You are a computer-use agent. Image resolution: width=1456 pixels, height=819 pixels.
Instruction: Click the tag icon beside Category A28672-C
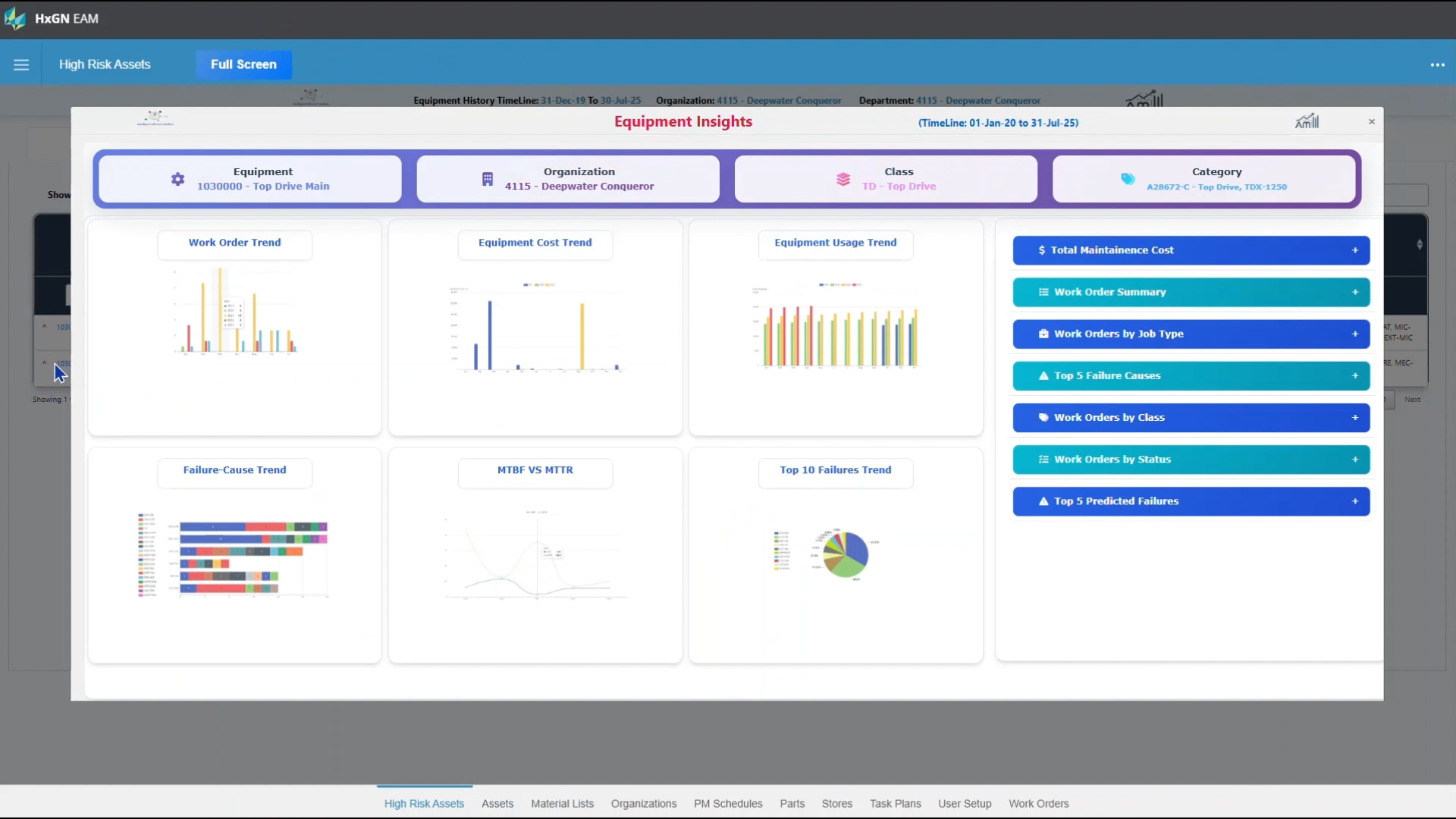pos(1128,180)
